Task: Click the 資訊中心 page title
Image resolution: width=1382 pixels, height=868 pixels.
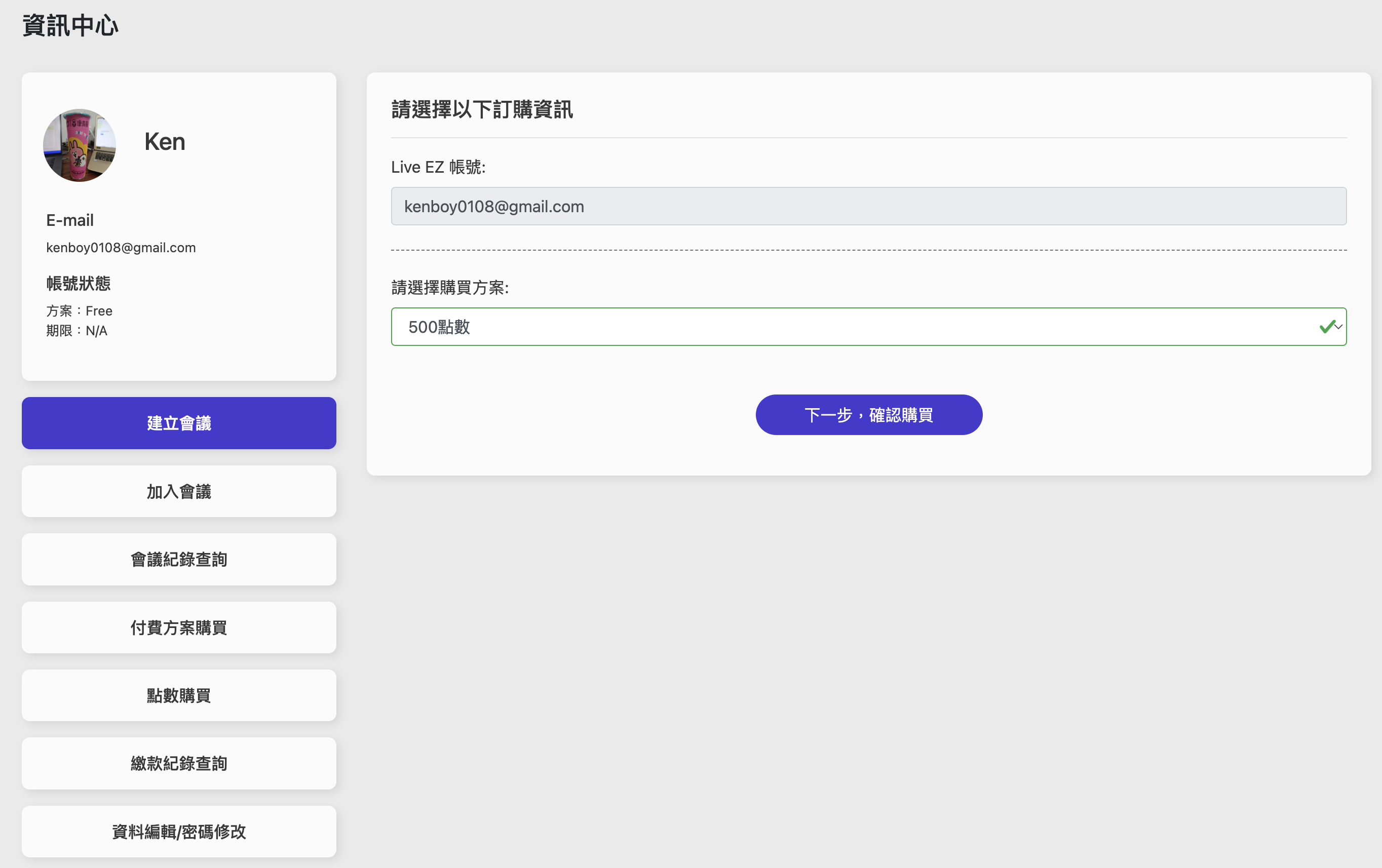Action: (x=70, y=25)
